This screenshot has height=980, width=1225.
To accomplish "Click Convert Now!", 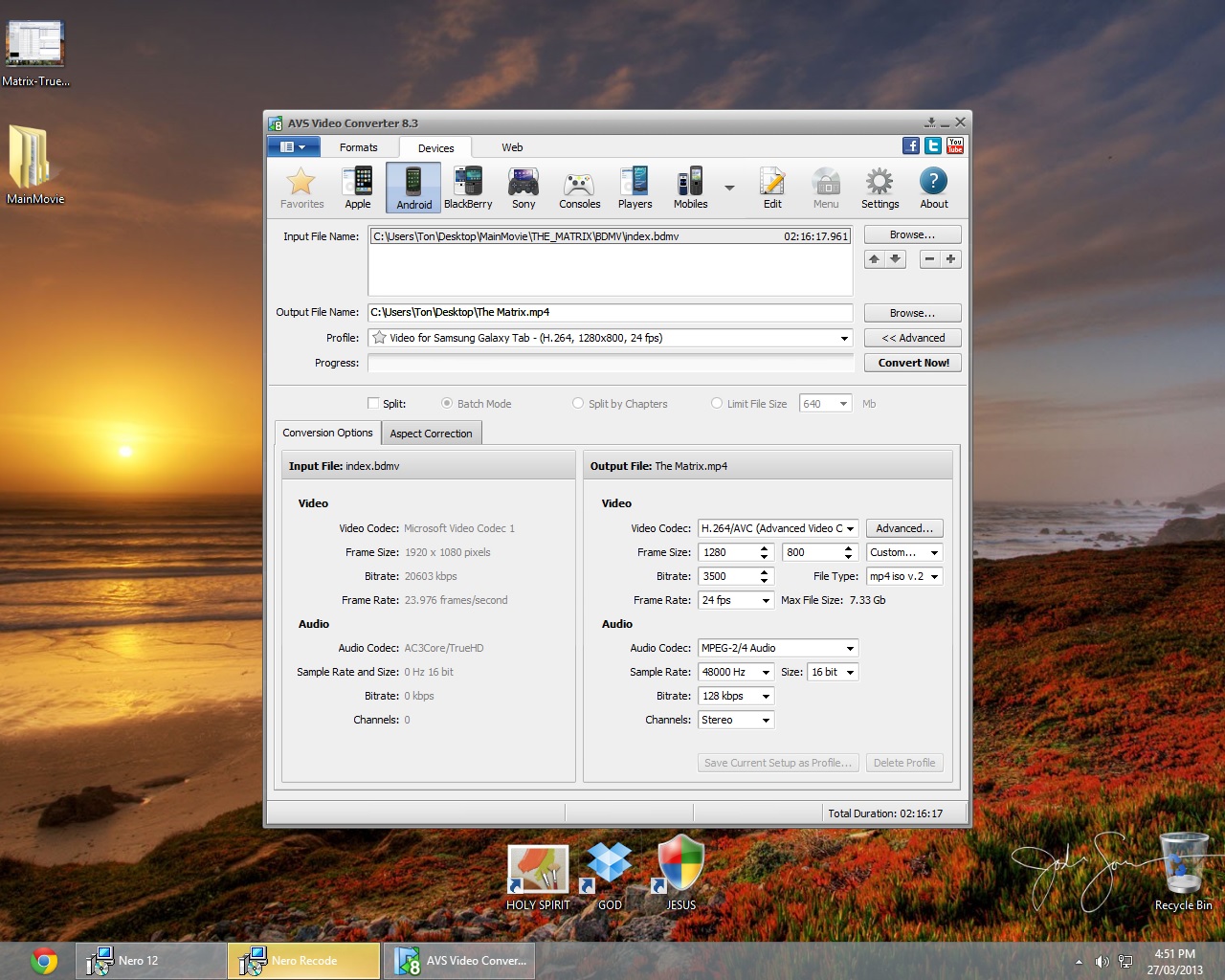I will [x=912, y=363].
